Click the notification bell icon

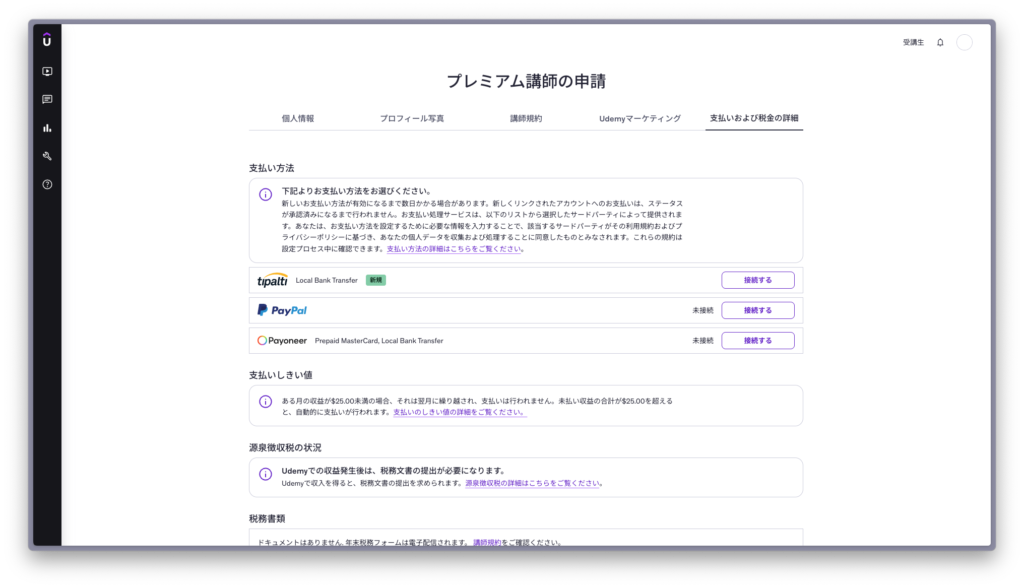[940, 42]
